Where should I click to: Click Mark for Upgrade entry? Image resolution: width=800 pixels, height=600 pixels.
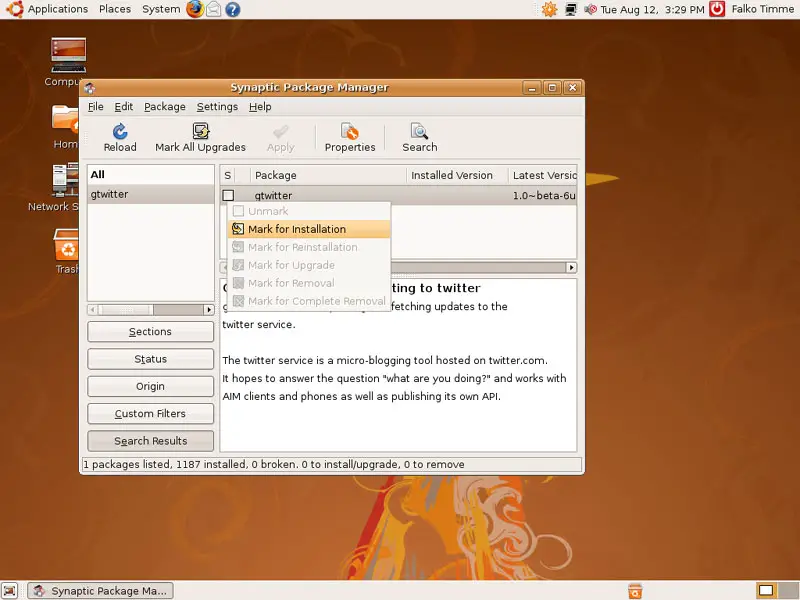pos(309,265)
